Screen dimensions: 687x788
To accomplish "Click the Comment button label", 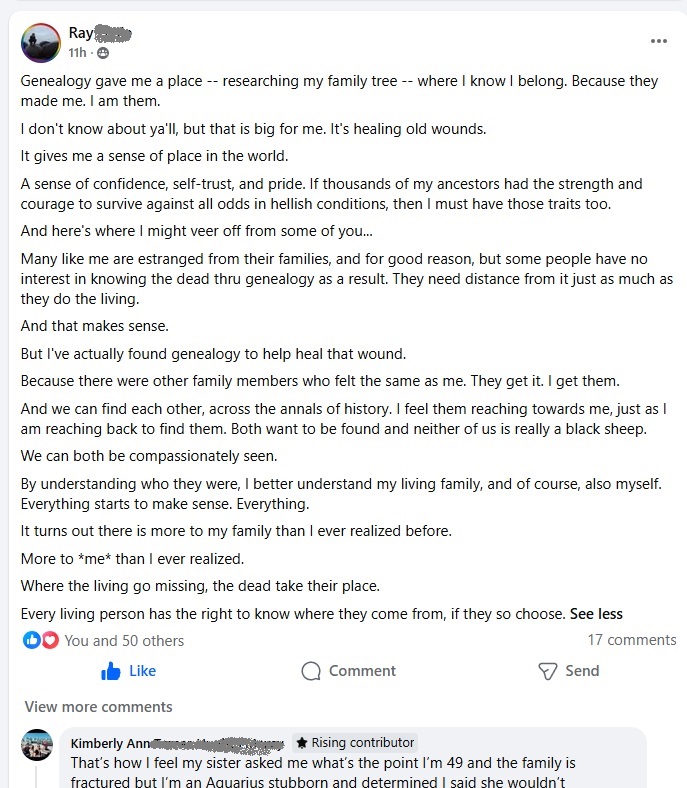I will point(362,671).
